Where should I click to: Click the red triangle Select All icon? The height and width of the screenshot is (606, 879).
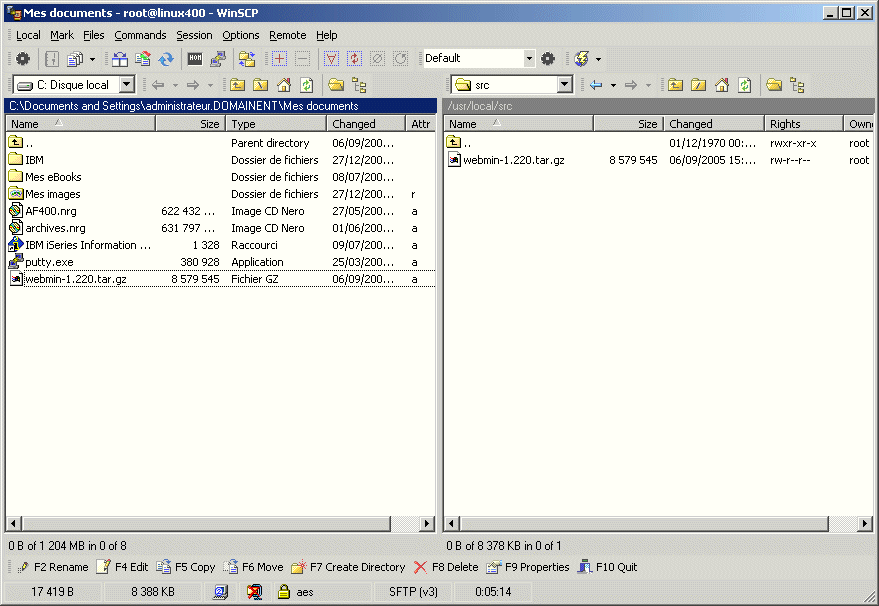pyautogui.click(x=331, y=58)
